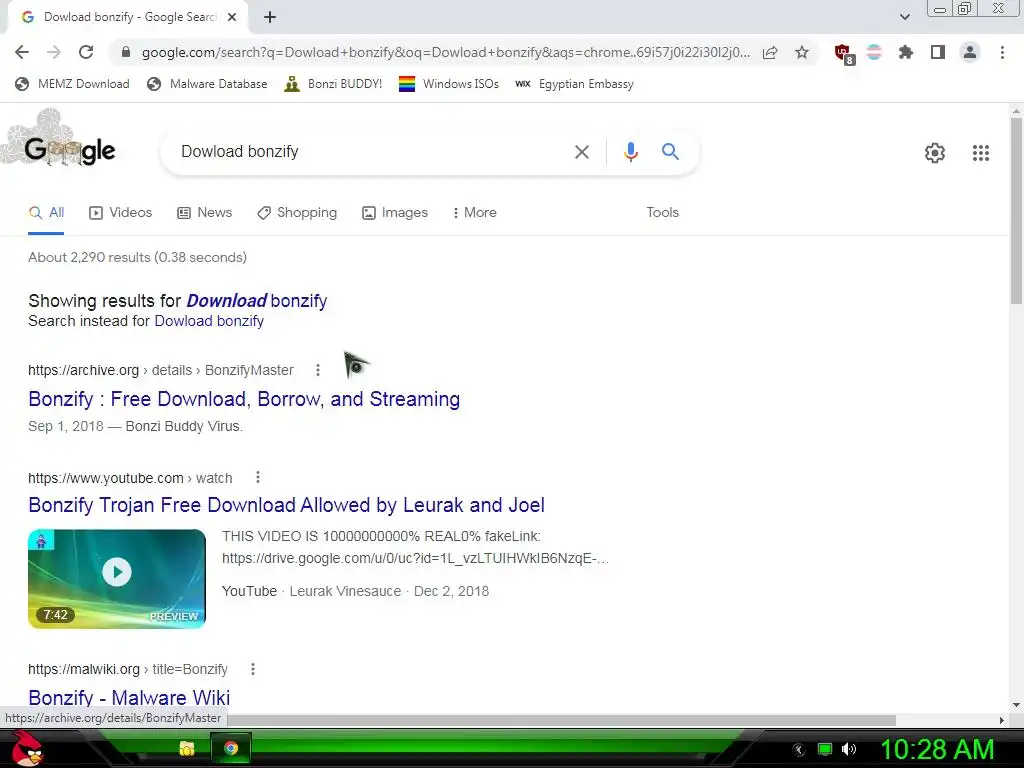Open 'Bonzify : Free Download, Borrow, and Streaming'
Screen dimensions: 1024x768
[244, 399]
